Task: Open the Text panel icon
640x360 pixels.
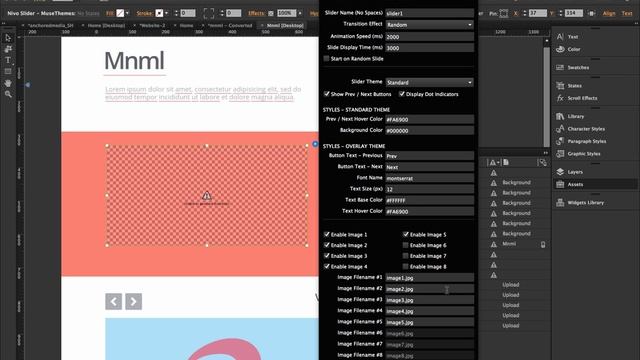Action: click(x=560, y=37)
